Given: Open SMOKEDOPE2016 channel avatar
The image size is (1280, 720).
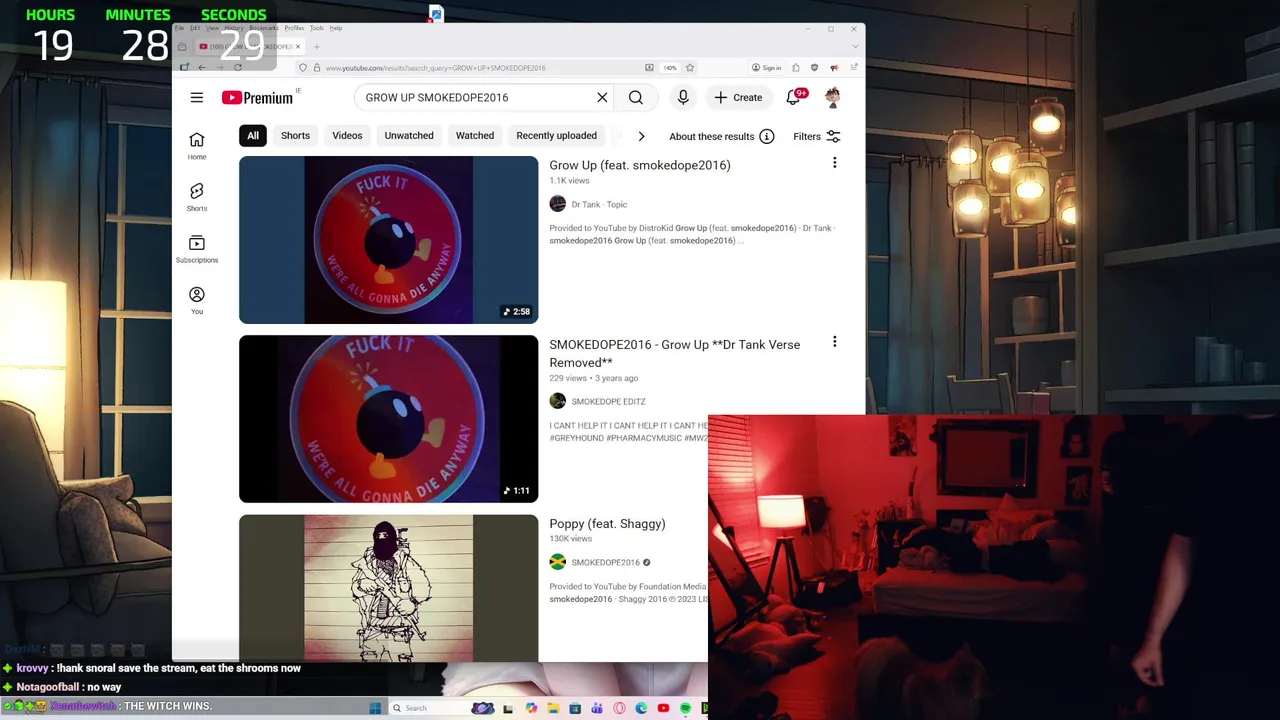Looking at the screenshot, I should 558,562.
